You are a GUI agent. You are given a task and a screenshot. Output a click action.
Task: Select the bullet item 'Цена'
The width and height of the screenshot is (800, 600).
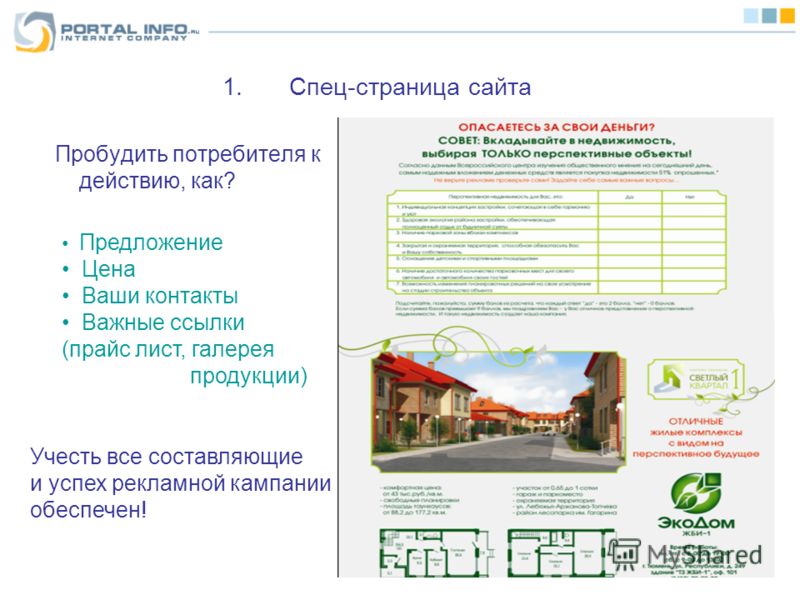[108, 269]
